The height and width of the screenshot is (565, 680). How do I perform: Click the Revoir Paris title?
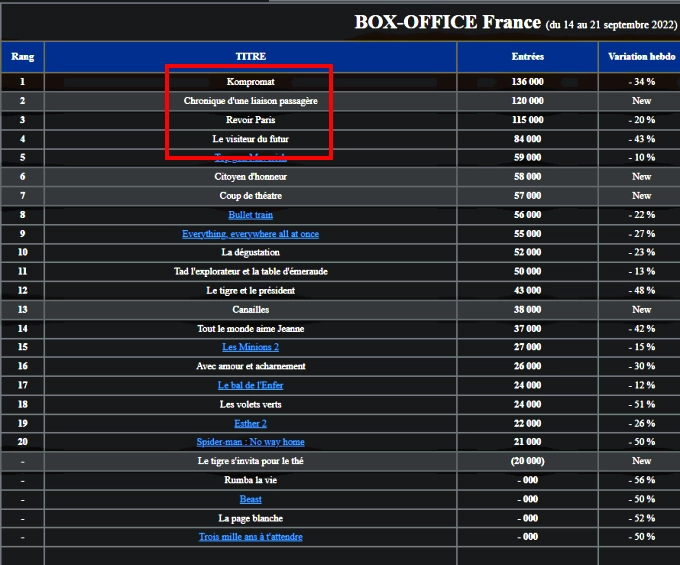coord(250,120)
